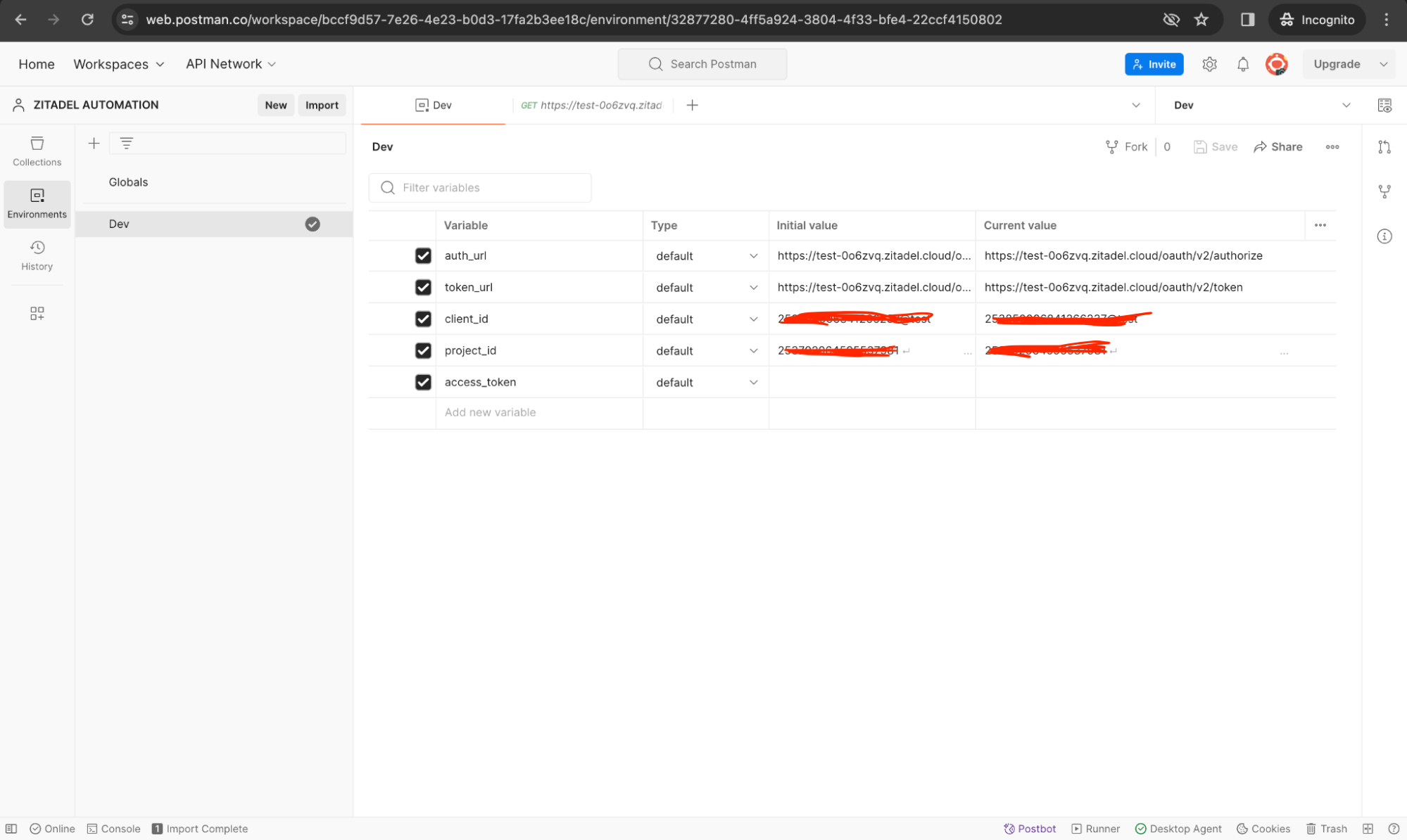Disable the client_id variable checkbox
The image size is (1407, 840).
pyautogui.click(x=423, y=319)
